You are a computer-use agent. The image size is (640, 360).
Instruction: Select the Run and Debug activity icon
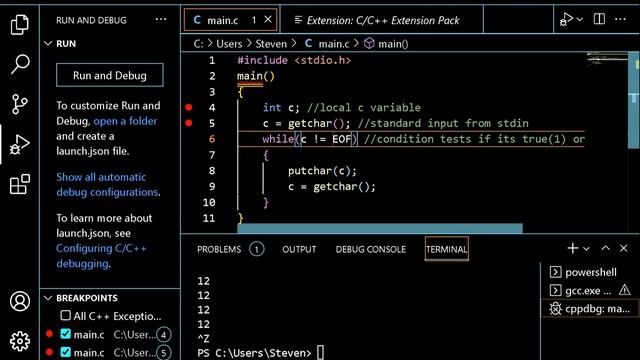20,144
